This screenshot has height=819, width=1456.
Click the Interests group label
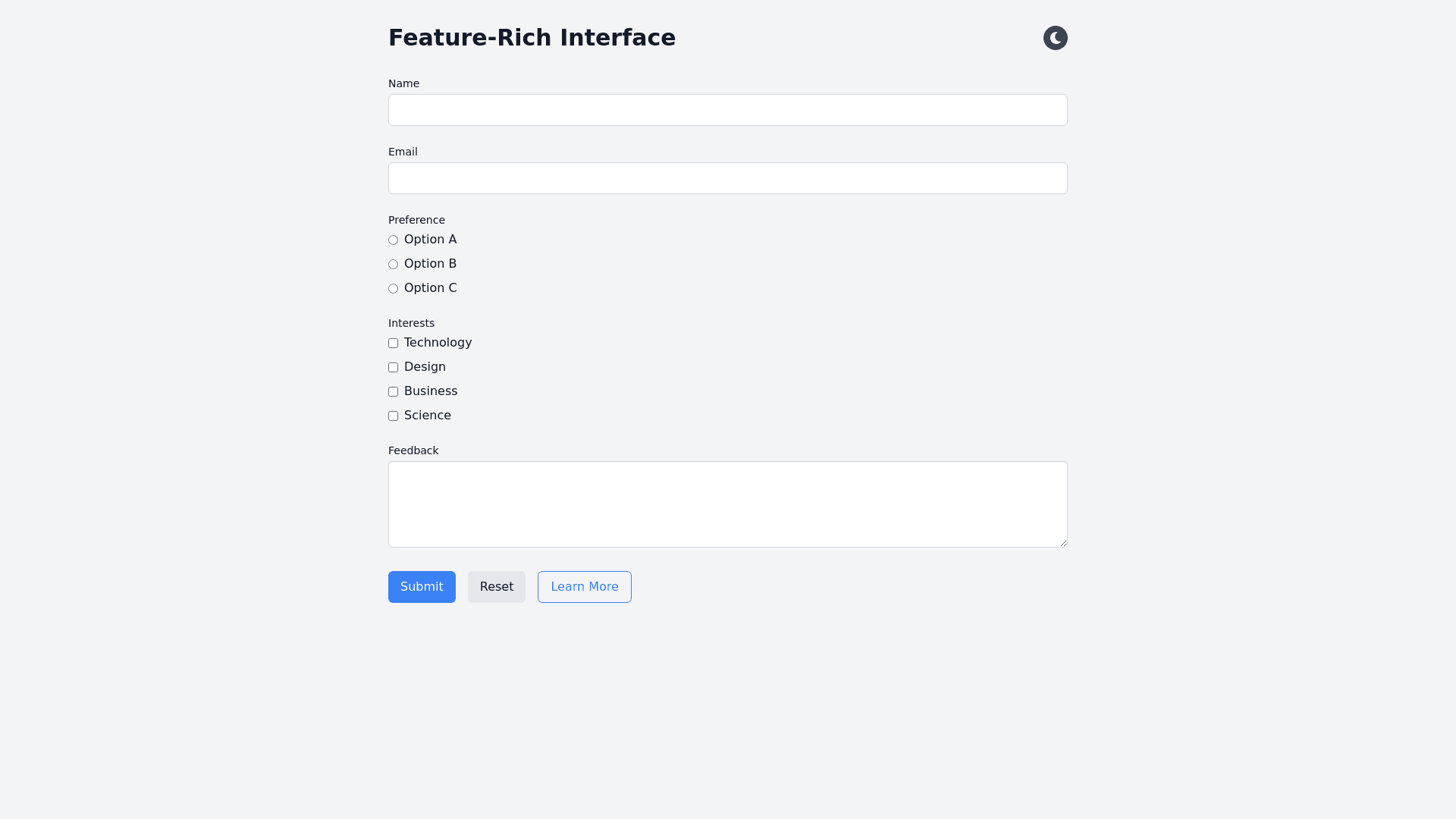411,323
